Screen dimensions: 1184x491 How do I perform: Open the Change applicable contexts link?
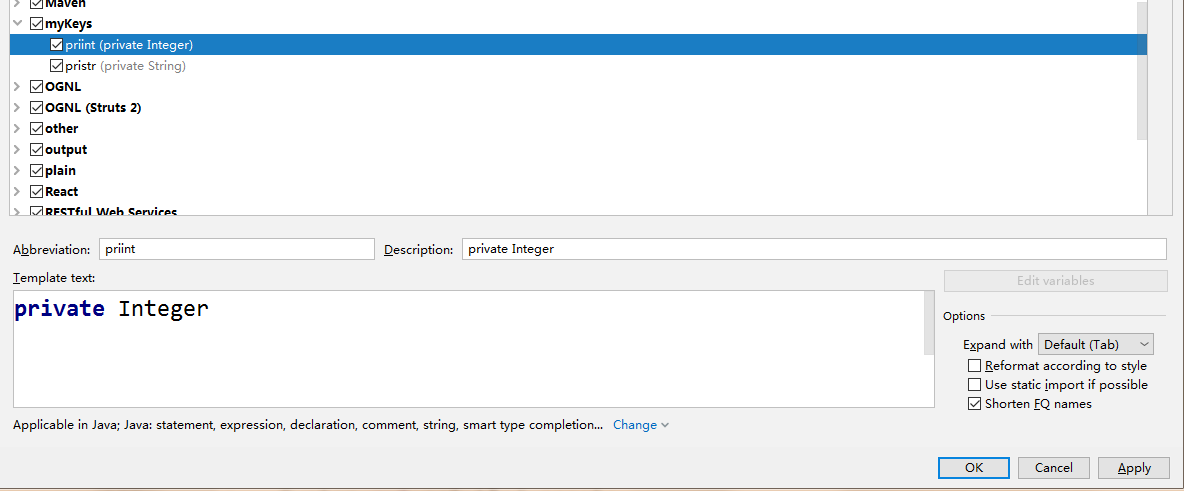pos(640,425)
